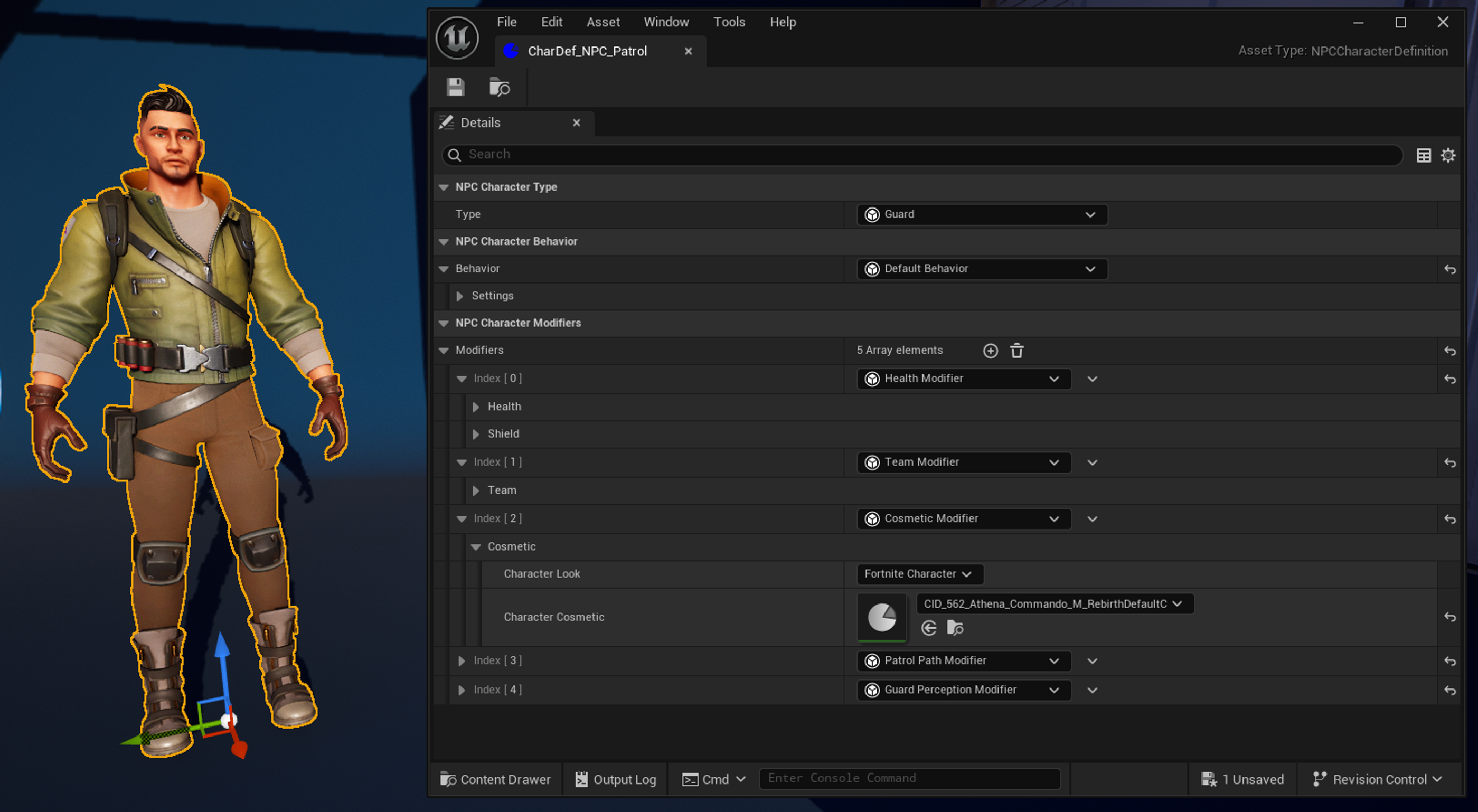Open the Cmd console type dropdown
Viewport: 1478px width, 812px height.
coord(714,779)
